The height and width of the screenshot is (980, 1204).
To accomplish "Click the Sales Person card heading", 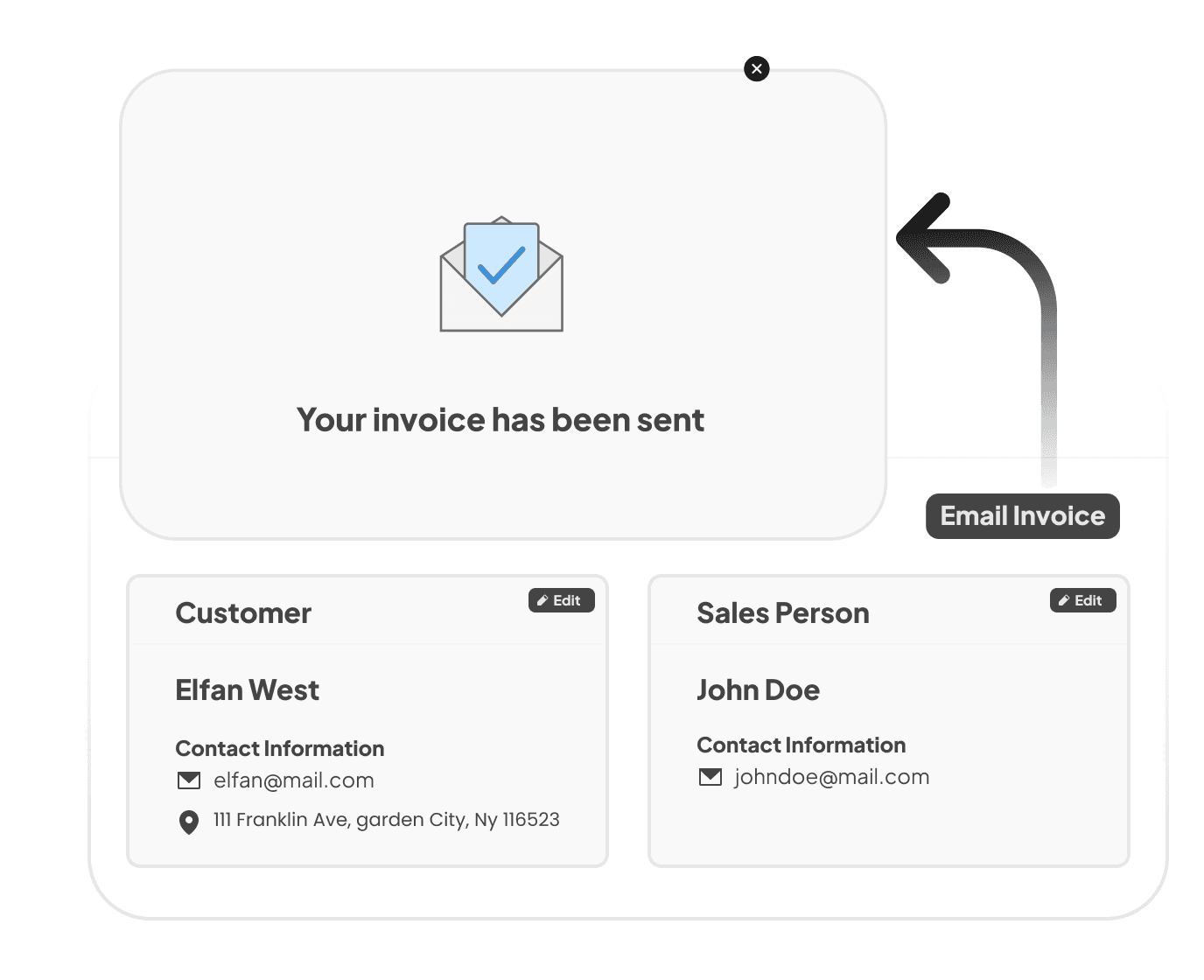I will coord(783,613).
